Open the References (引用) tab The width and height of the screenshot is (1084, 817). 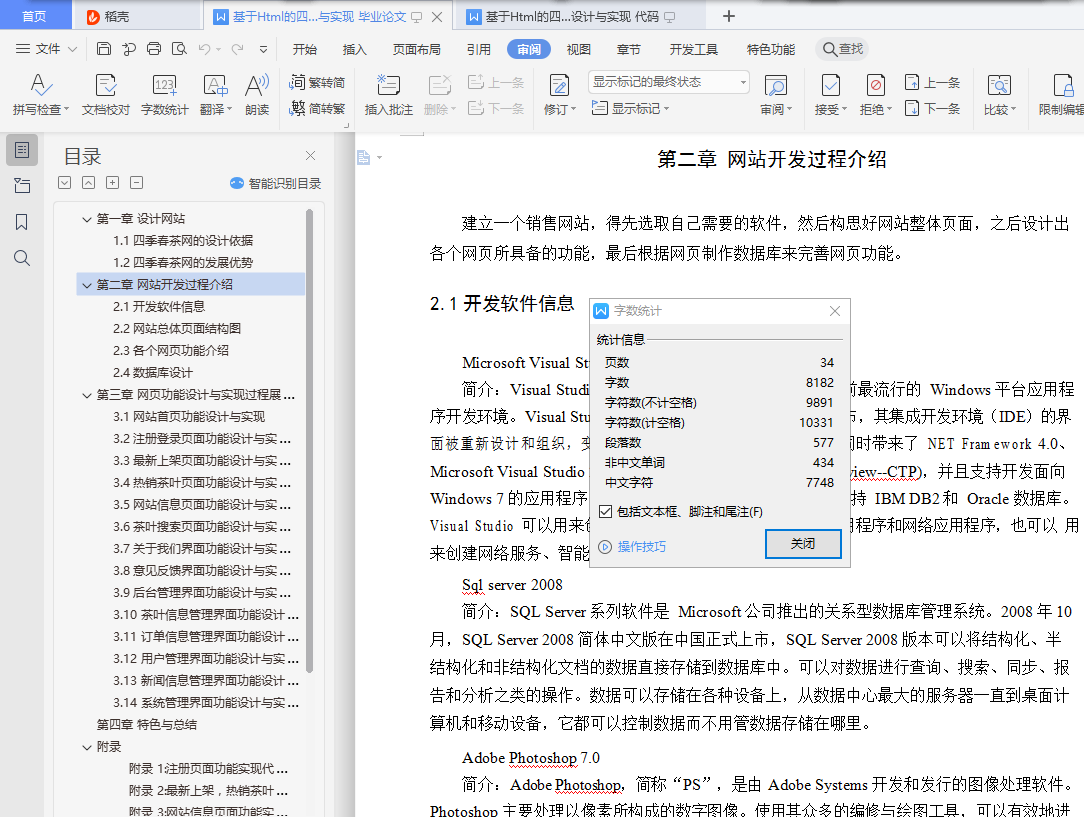click(478, 49)
